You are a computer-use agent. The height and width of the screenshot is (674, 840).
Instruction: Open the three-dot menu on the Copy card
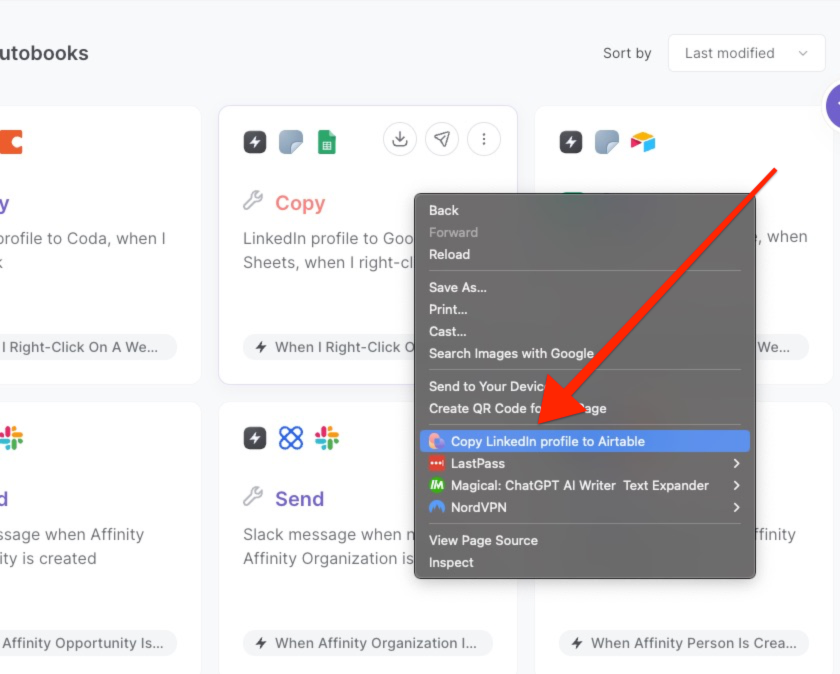[x=484, y=139]
